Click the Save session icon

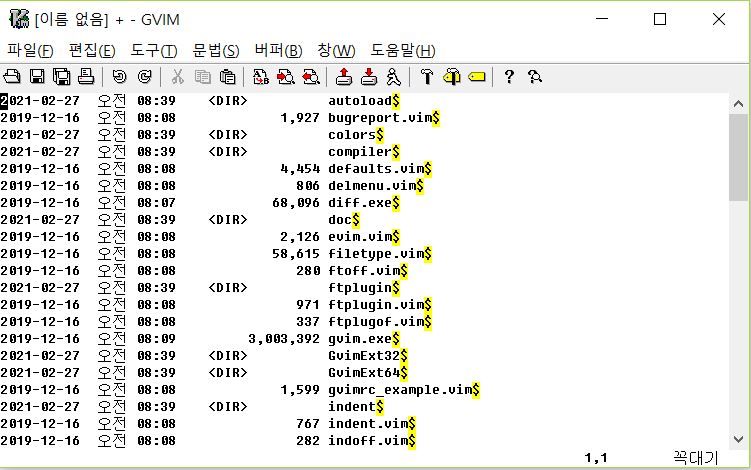point(369,77)
